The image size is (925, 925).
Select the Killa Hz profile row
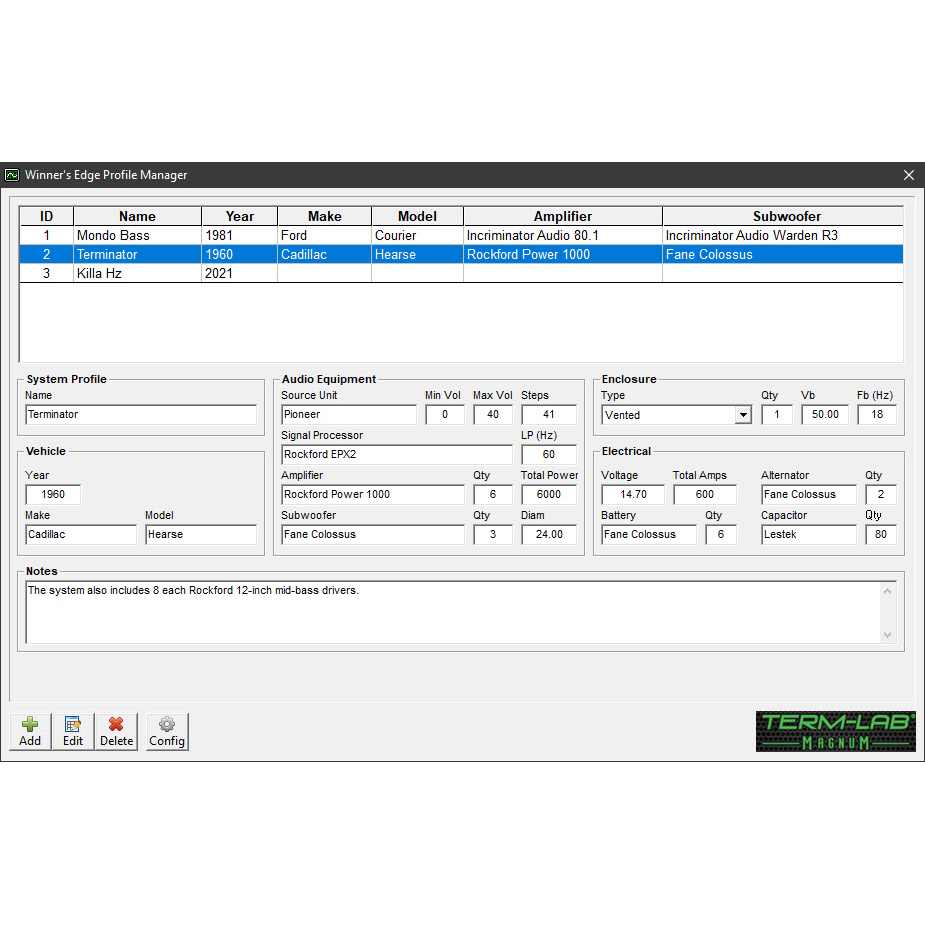point(100,273)
